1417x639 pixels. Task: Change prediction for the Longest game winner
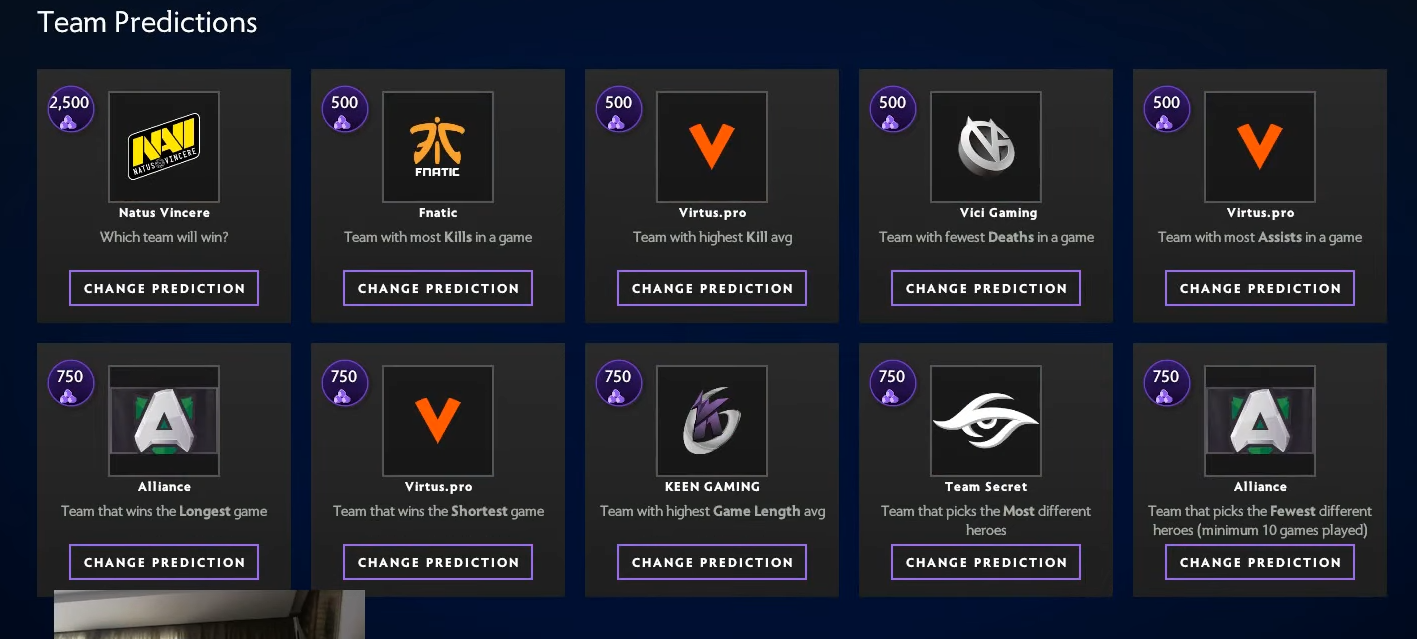pyautogui.click(x=164, y=562)
